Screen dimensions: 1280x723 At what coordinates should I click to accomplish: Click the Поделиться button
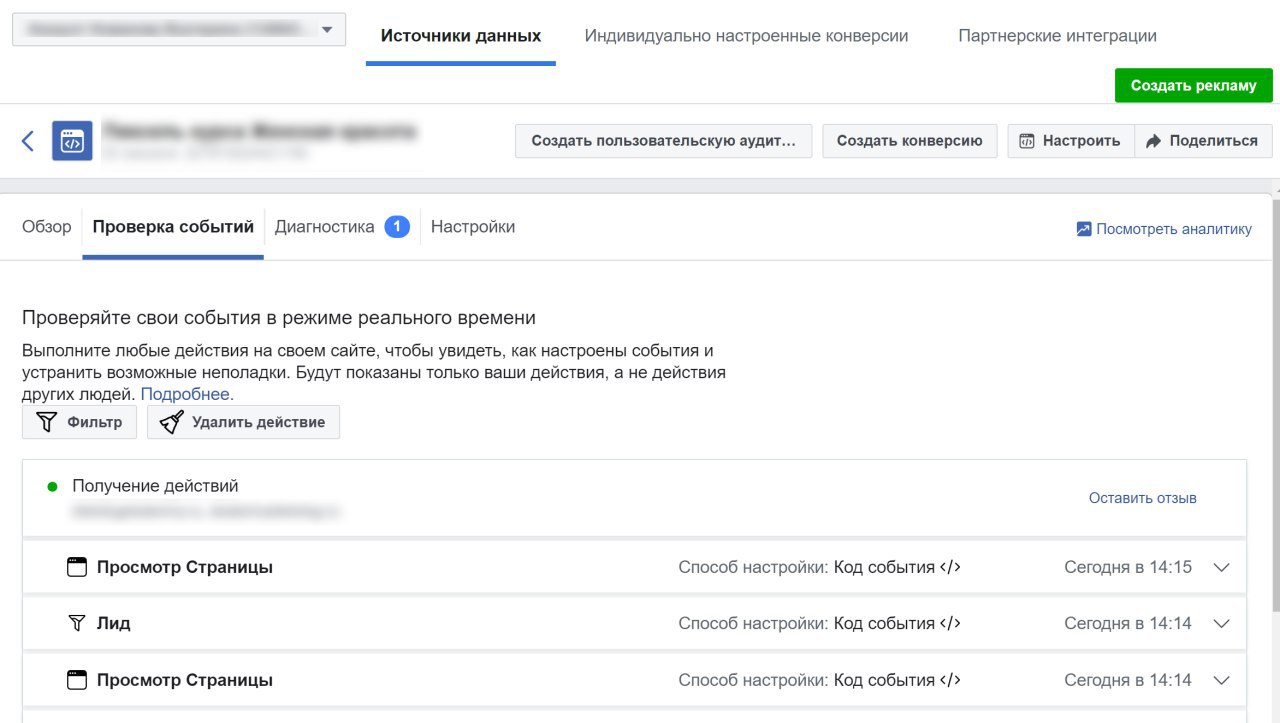click(1203, 141)
